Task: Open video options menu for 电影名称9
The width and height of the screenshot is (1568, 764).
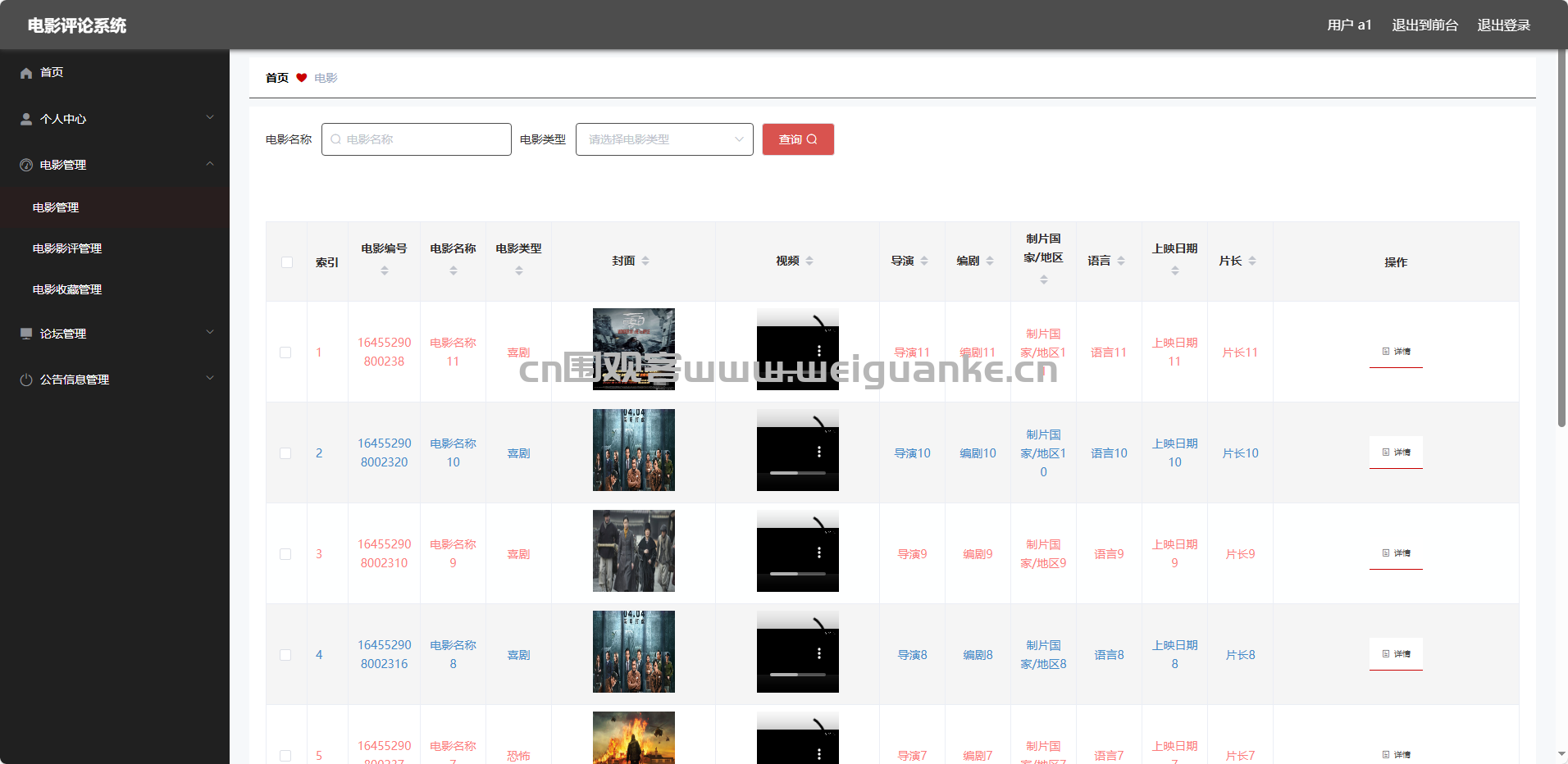Action: [x=819, y=553]
